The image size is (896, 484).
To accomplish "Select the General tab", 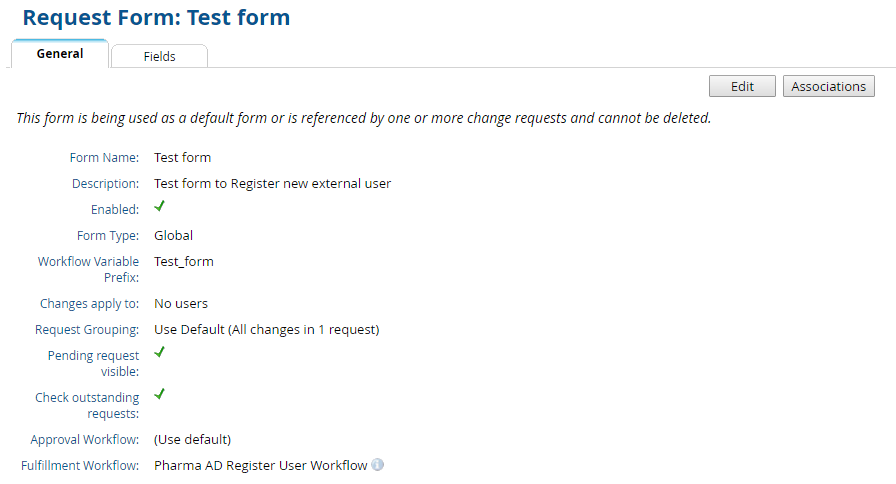I will pos(60,54).
